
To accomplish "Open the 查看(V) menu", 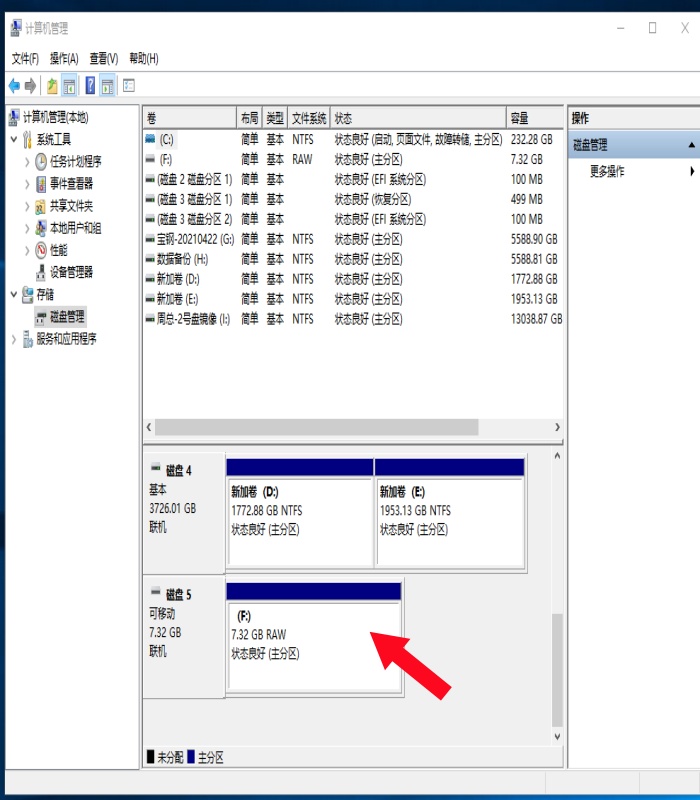I will click(x=103, y=59).
